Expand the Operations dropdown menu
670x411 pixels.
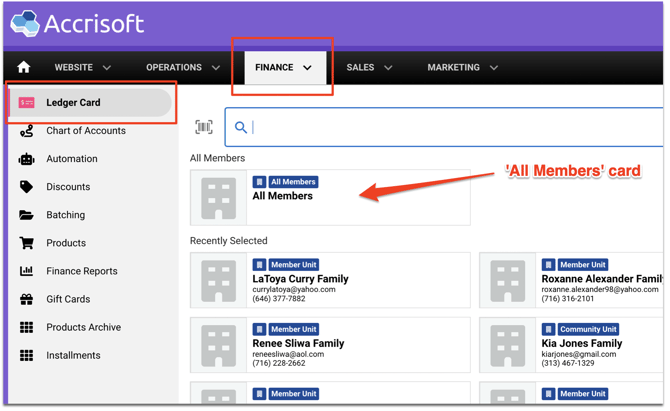pyautogui.click(x=183, y=68)
